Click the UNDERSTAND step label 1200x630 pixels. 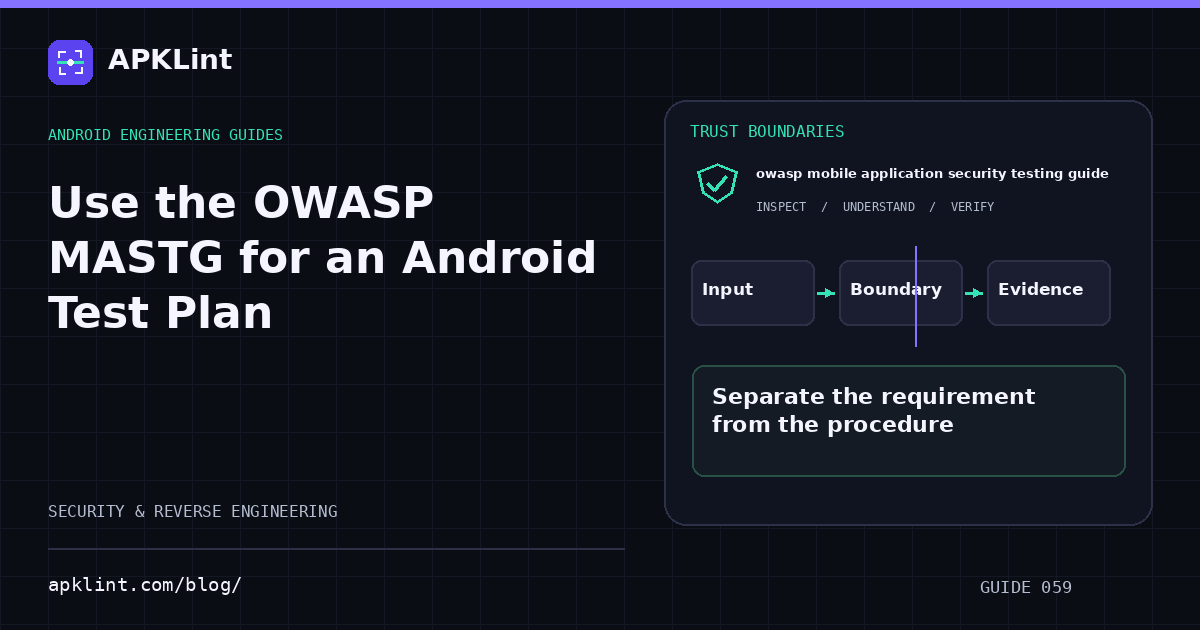(x=879, y=207)
